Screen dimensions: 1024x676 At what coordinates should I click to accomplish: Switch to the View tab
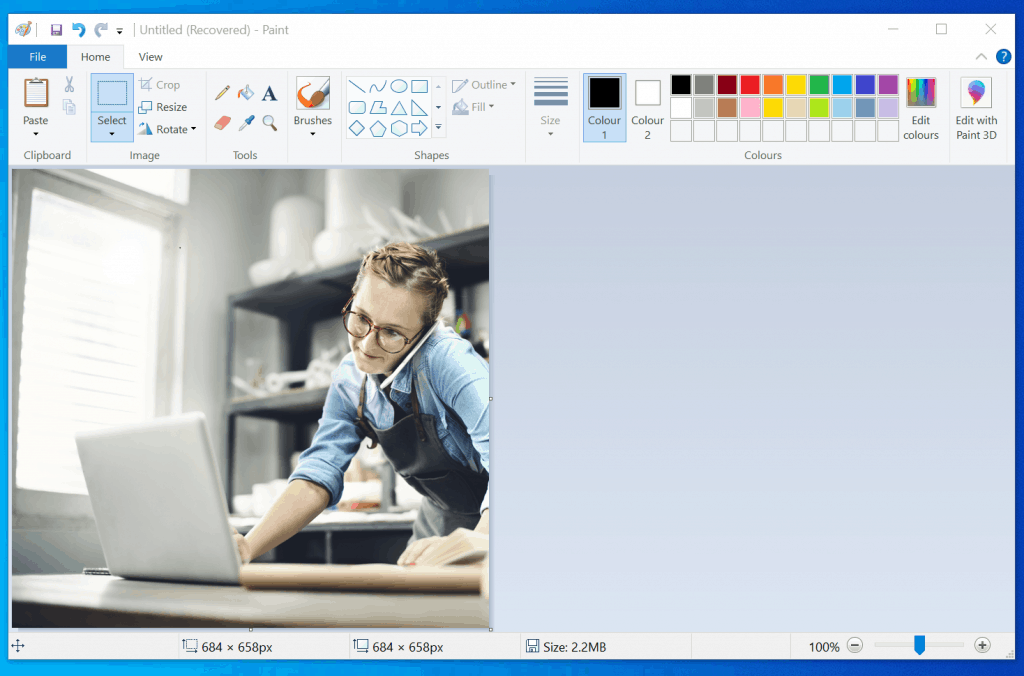tap(150, 57)
